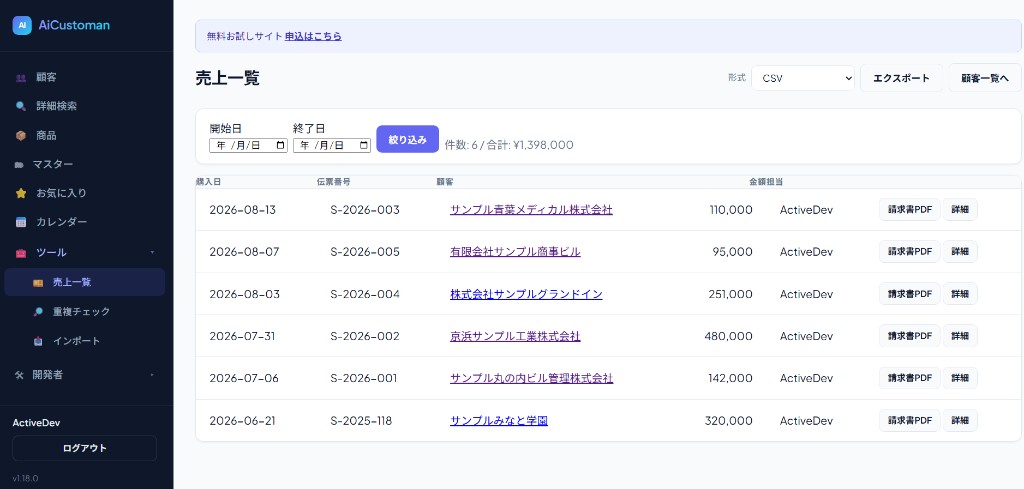Follow the 申込はこちら link
The width and height of the screenshot is (1024, 489).
[x=313, y=37]
